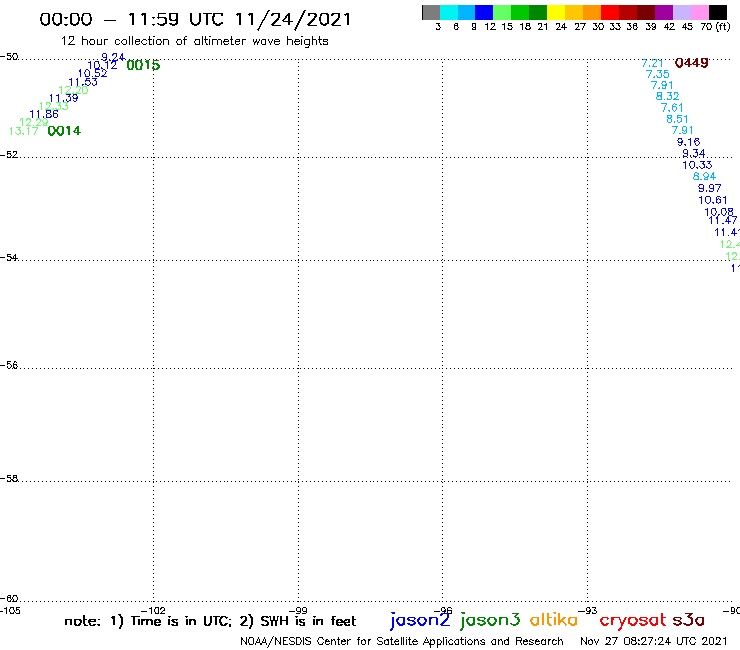Click the NOAA/NESDIS Center credit line
The width and height of the screenshot is (740, 650).
(402, 642)
